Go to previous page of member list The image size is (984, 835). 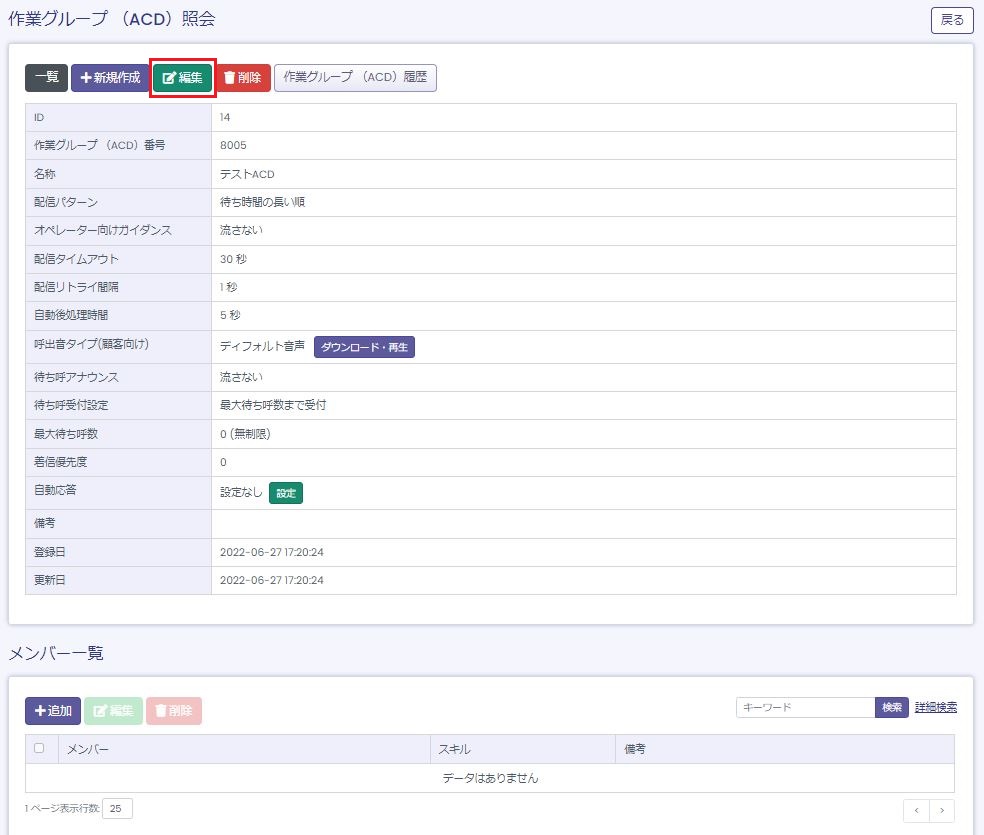click(916, 810)
